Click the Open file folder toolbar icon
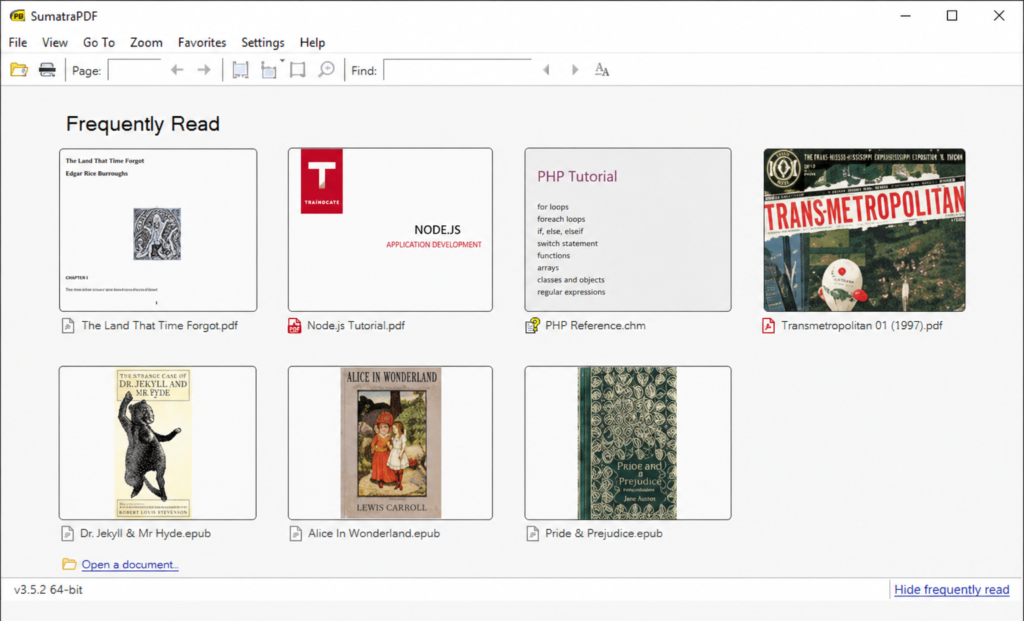This screenshot has width=1024, height=621. pos(19,70)
